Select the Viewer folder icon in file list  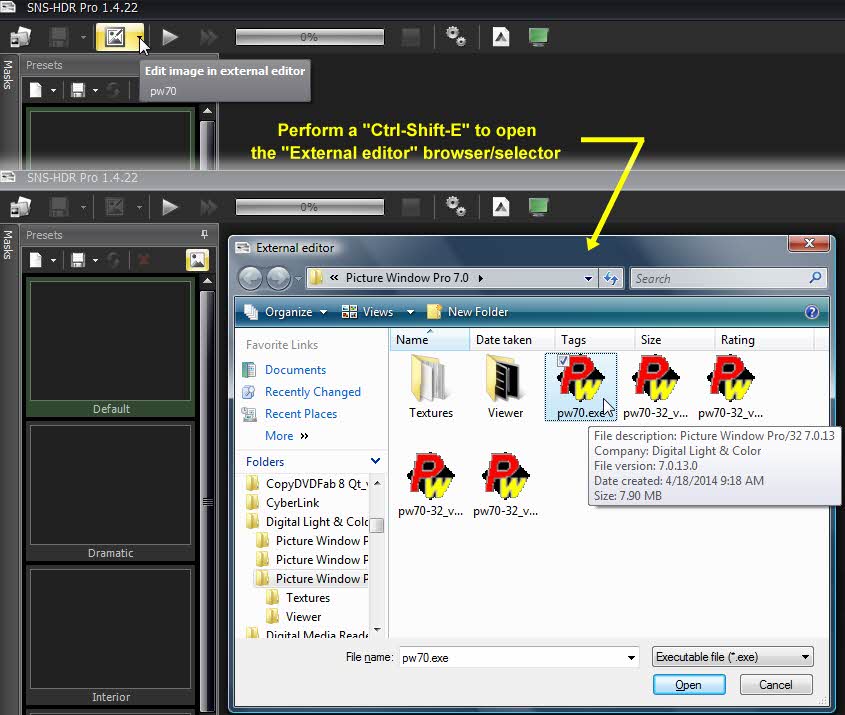pyautogui.click(x=505, y=386)
